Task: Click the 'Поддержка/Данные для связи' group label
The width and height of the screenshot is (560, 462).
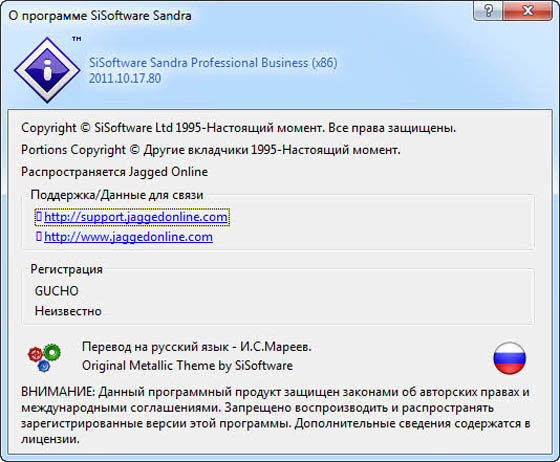Action: (x=117, y=195)
